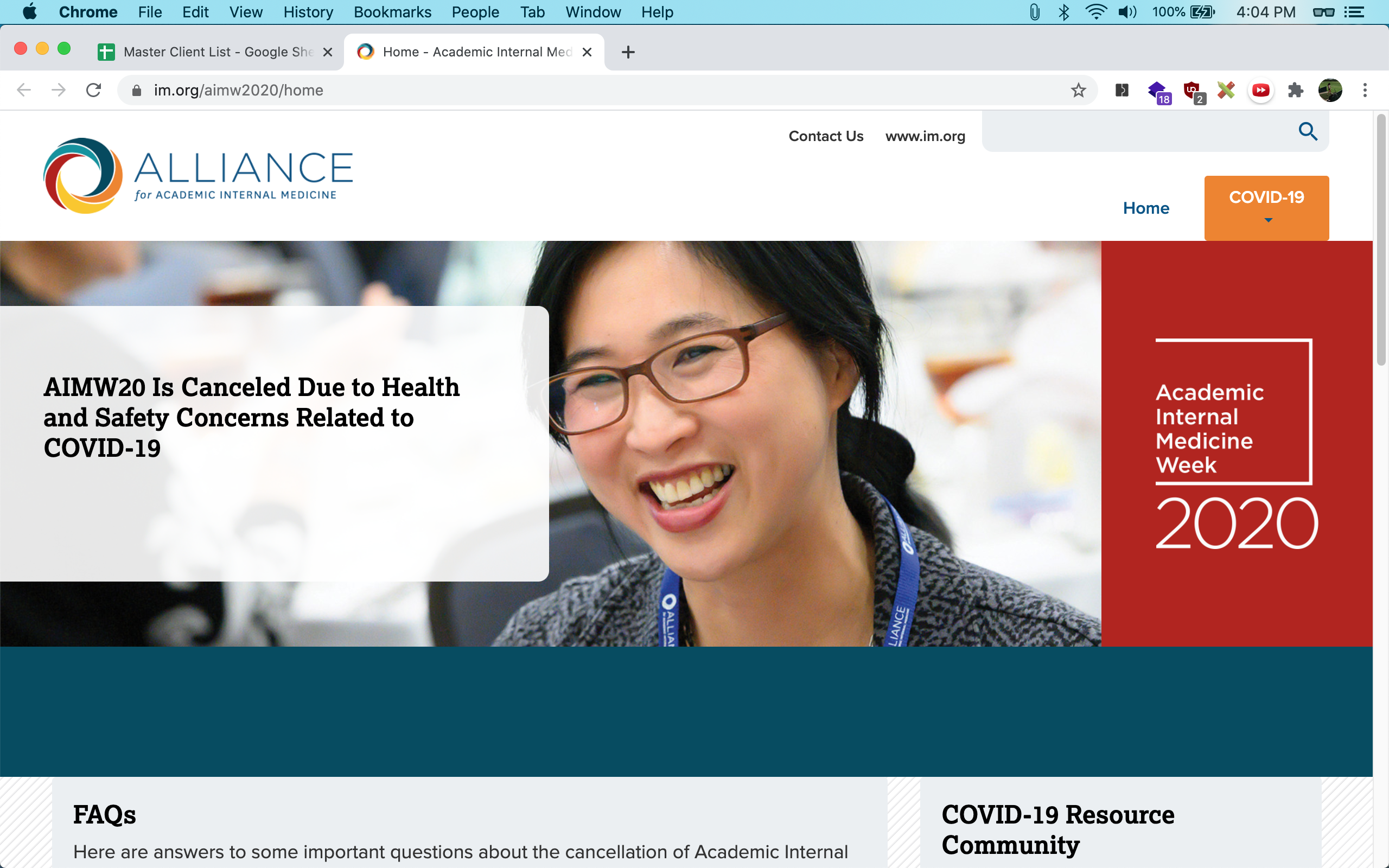Click the red YouTube extension icon

(1260, 90)
